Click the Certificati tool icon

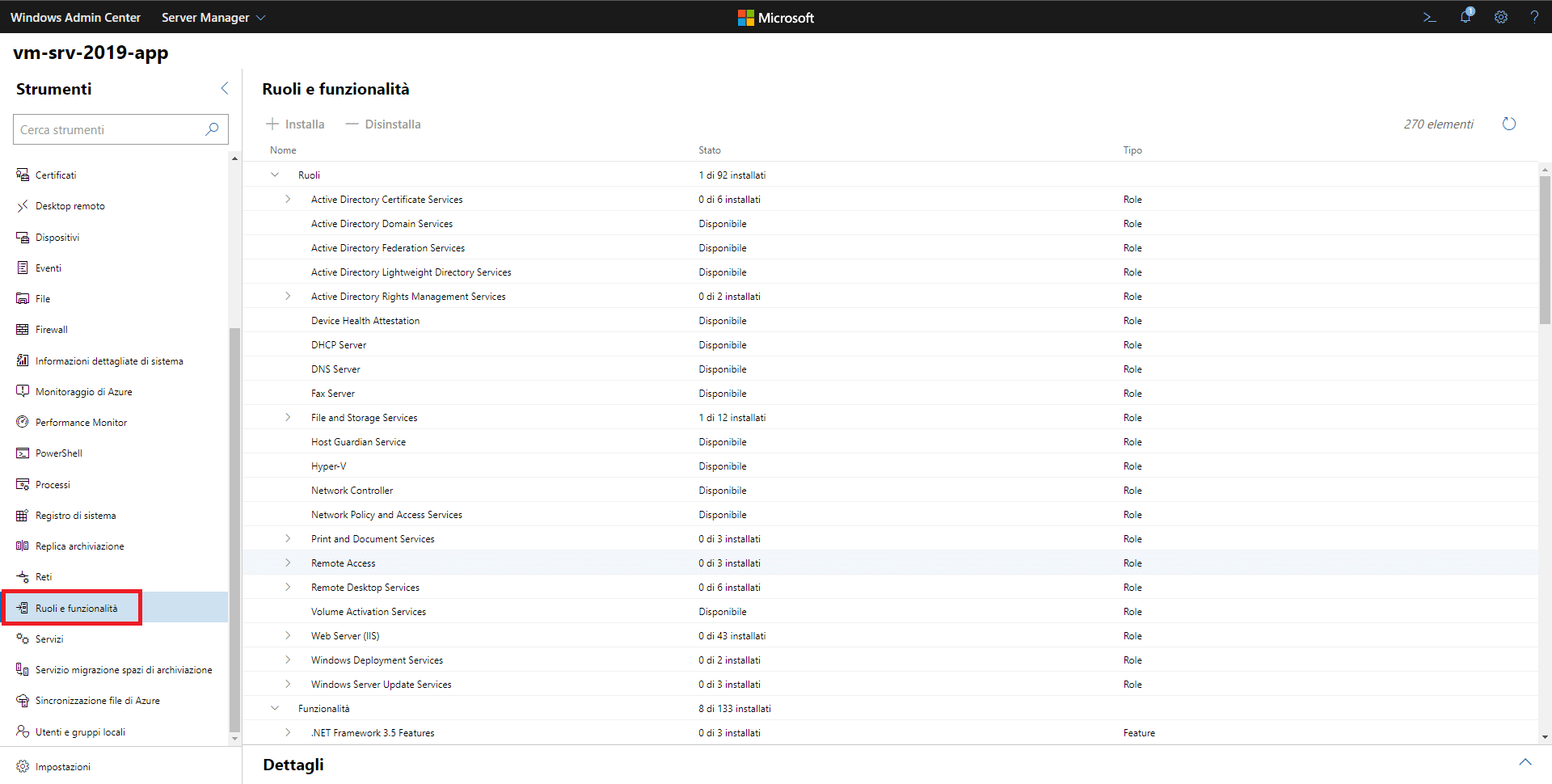click(x=23, y=175)
